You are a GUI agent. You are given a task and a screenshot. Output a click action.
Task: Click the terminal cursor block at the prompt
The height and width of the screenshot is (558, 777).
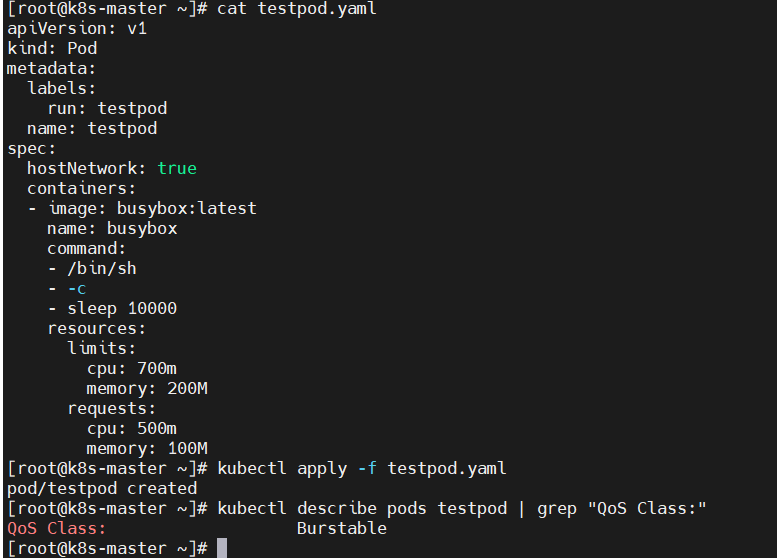point(222,548)
